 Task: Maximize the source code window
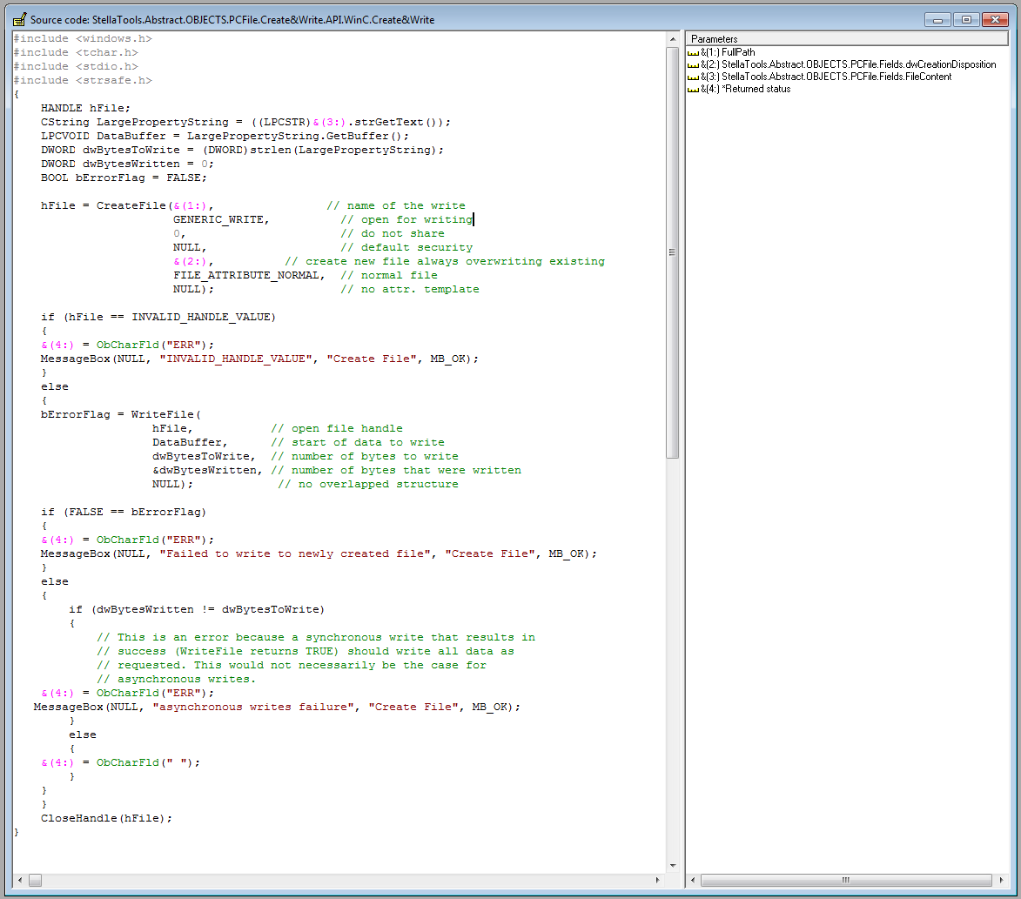[x=966, y=20]
